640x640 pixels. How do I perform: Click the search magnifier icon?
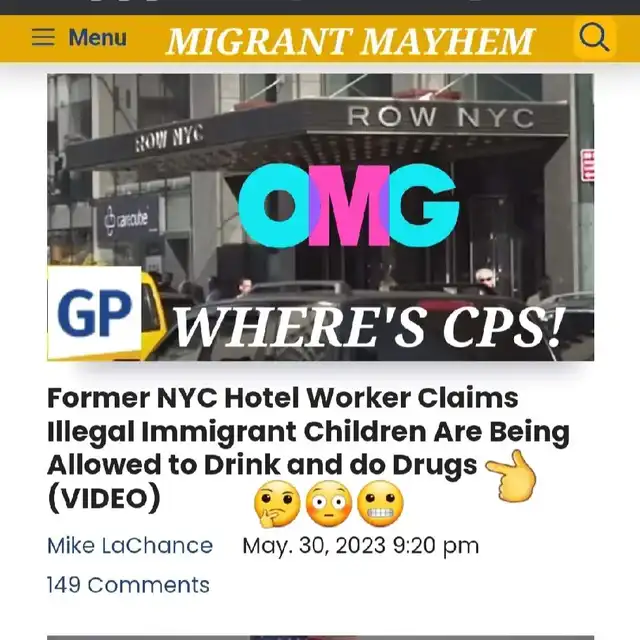594,38
